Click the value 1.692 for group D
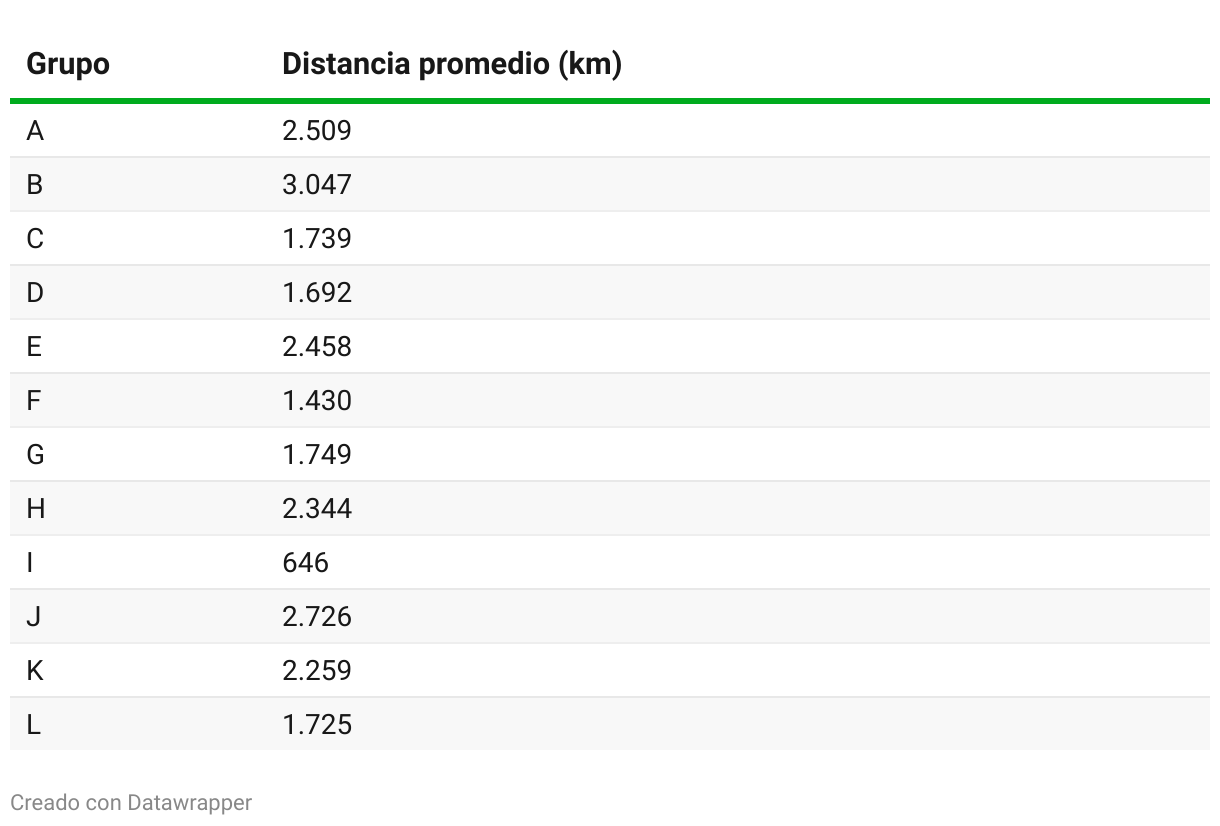This screenshot has width=1220, height=826. pyautogui.click(x=317, y=293)
